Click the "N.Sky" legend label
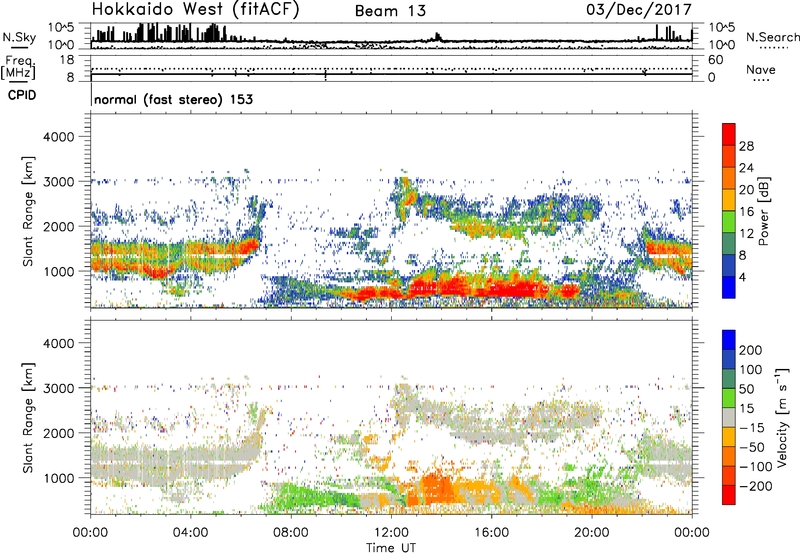 coord(19,37)
